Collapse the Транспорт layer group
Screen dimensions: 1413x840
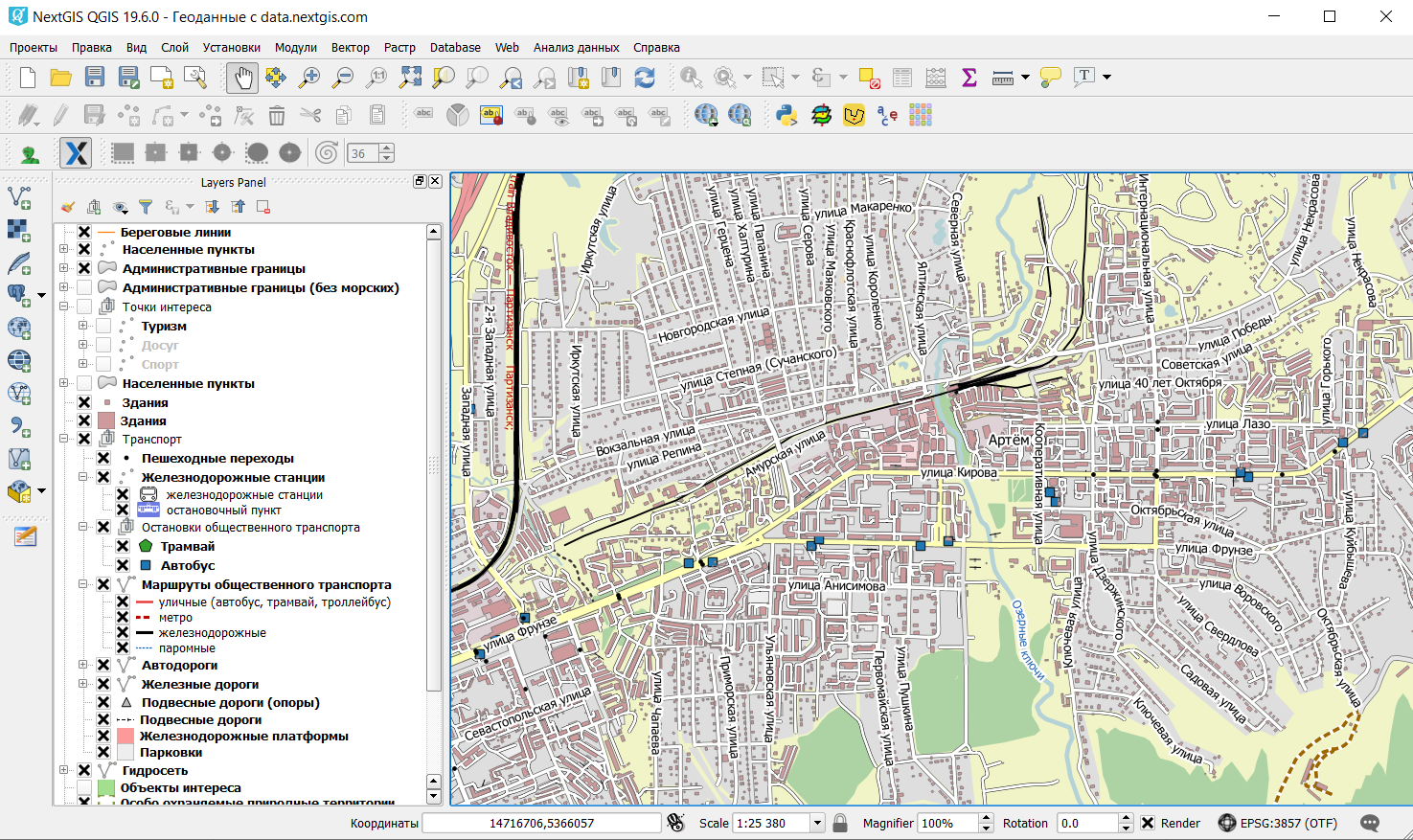[x=64, y=439]
